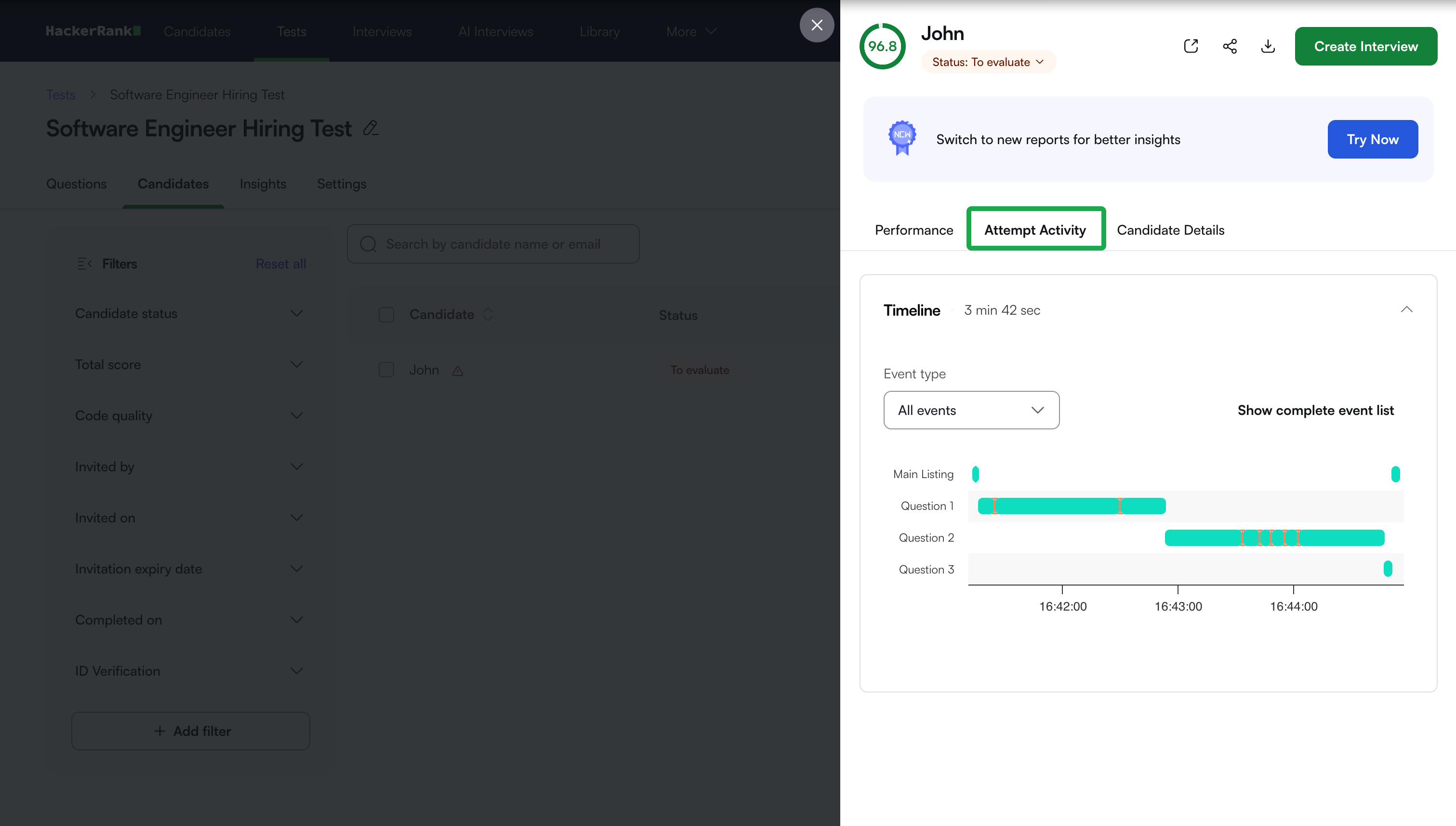This screenshot has height=826, width=1456.
Task: Switch to the Performance tab
Action: click(914, 230)
